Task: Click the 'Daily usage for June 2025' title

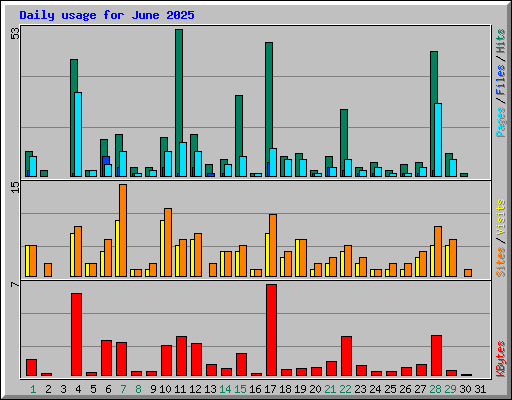Action: (x=107, y=15)
